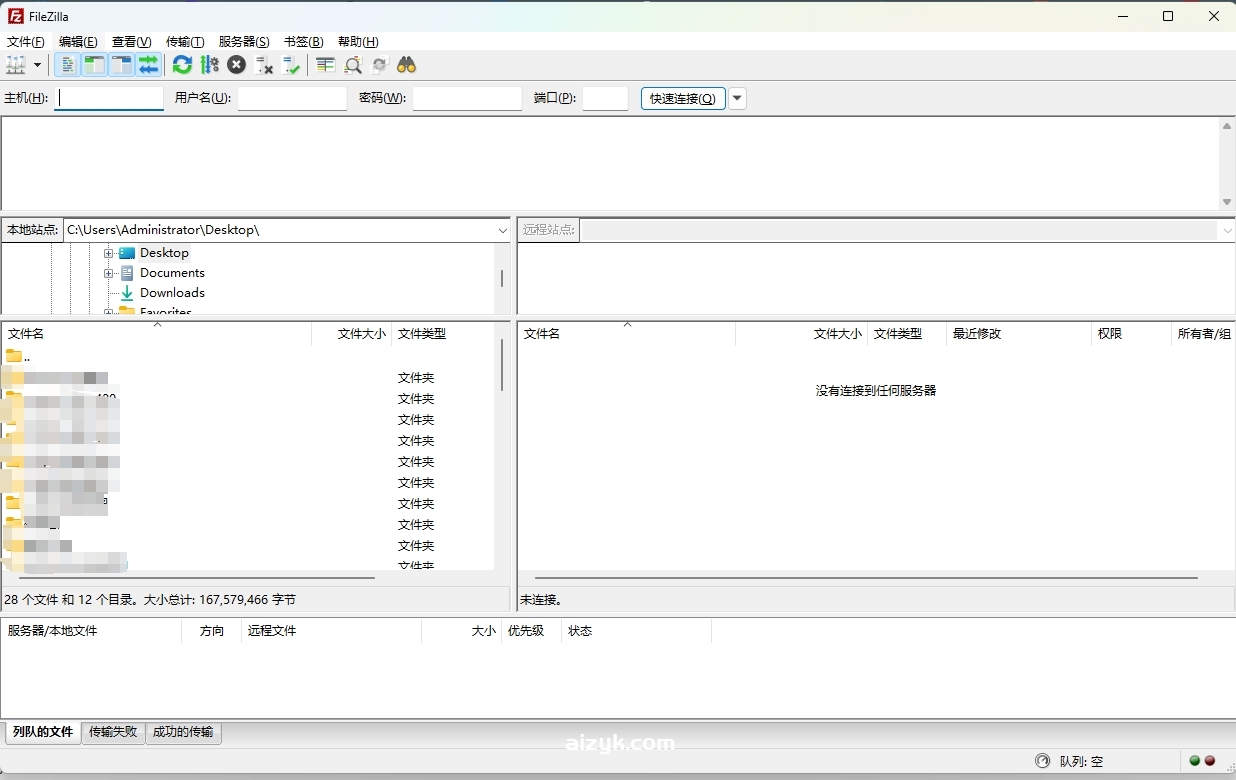Open the speed limits gauge icon
Screen dimensions: 1236x780
coord(210,65)
